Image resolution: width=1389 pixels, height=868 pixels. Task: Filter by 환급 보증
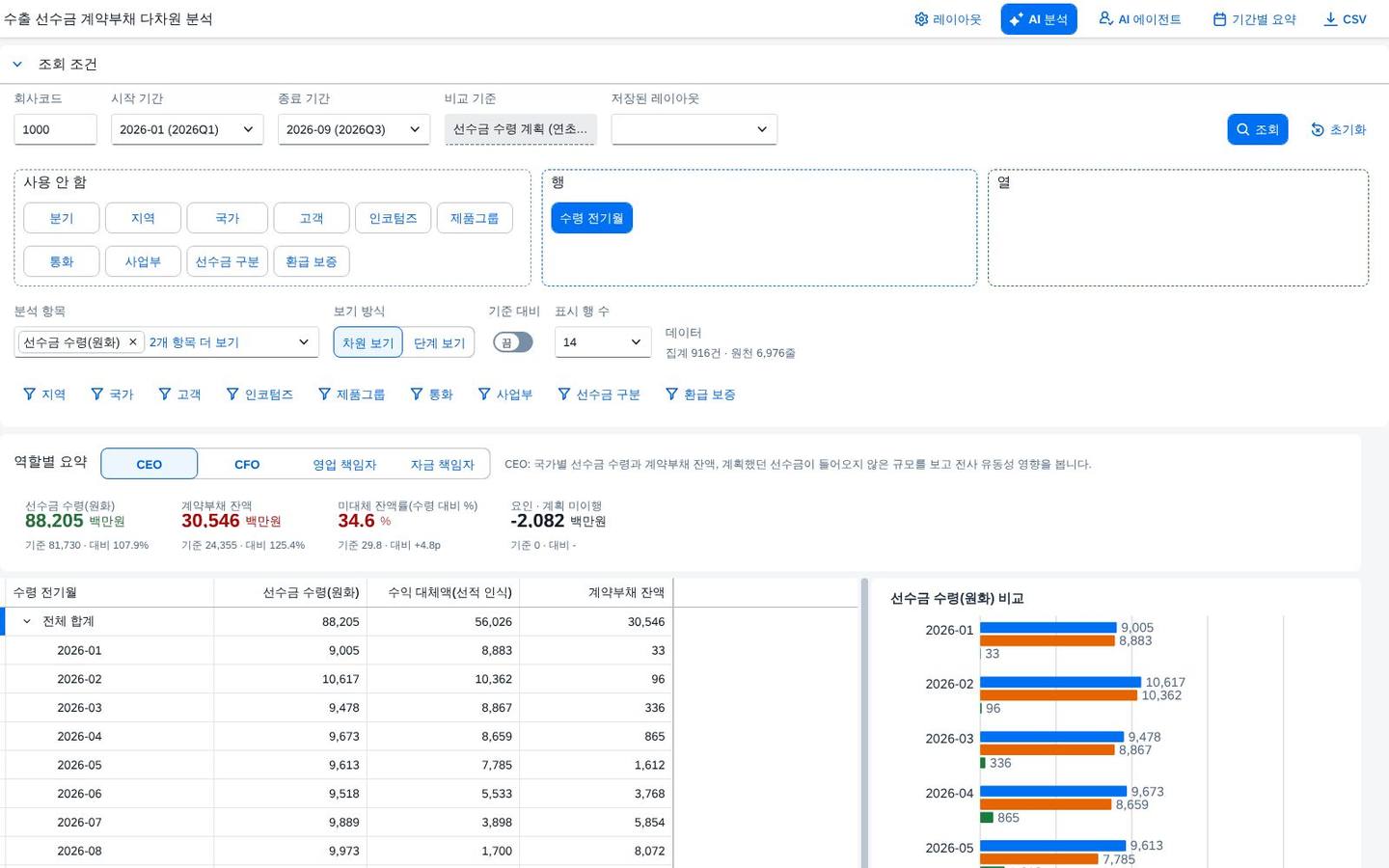[700, 394]
